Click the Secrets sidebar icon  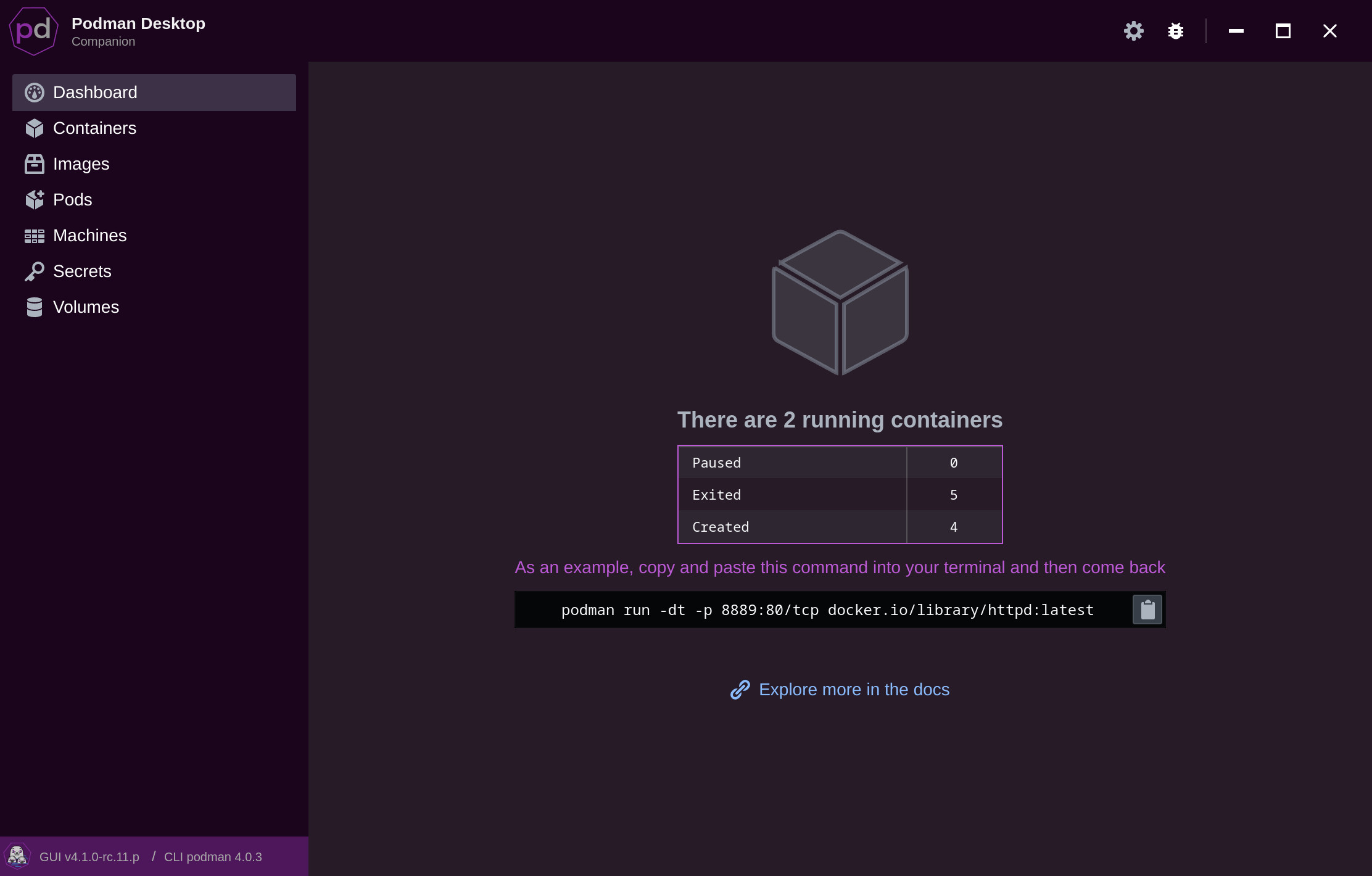click(35, 271)
